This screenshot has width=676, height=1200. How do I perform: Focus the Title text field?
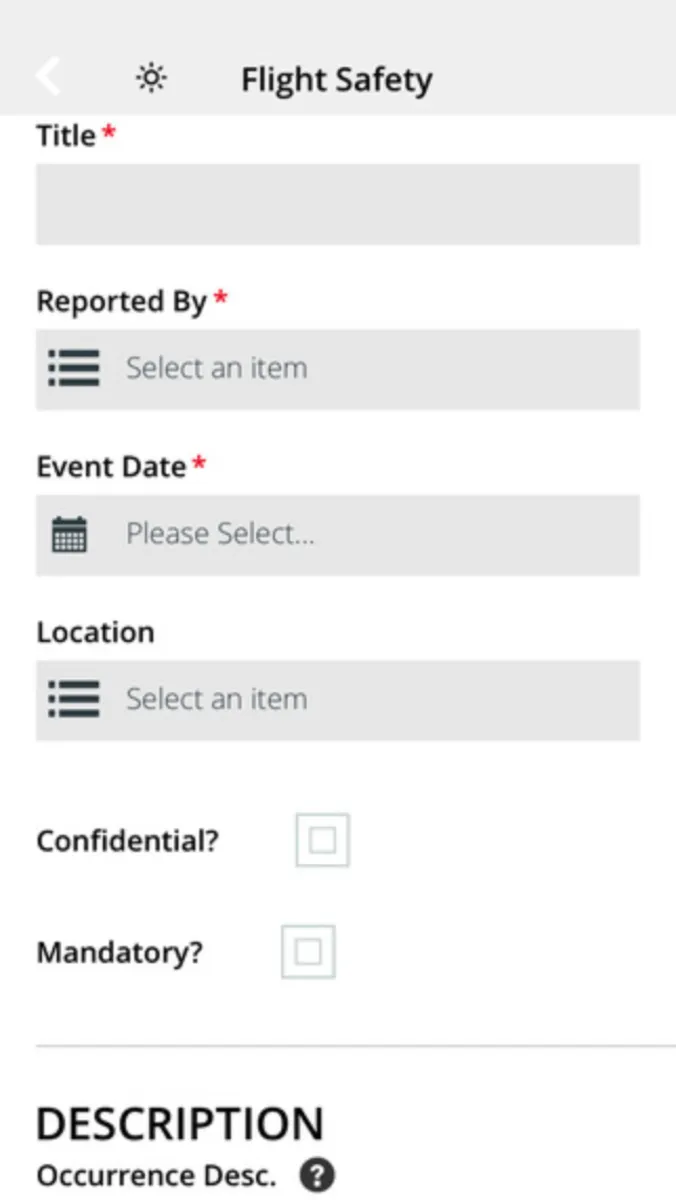click(x=338, y=204)
